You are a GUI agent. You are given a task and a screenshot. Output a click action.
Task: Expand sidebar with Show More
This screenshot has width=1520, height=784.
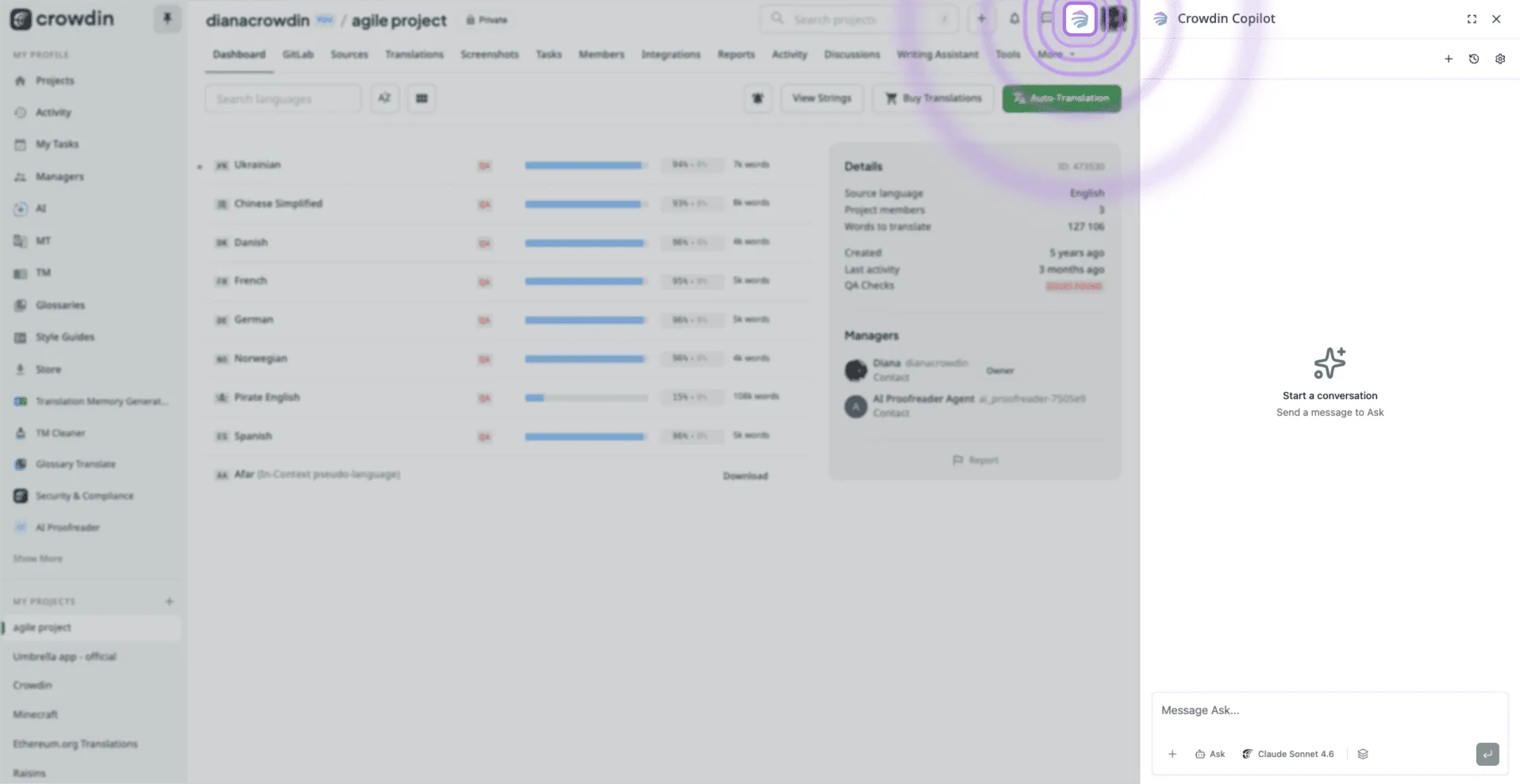tap(37, 559)
